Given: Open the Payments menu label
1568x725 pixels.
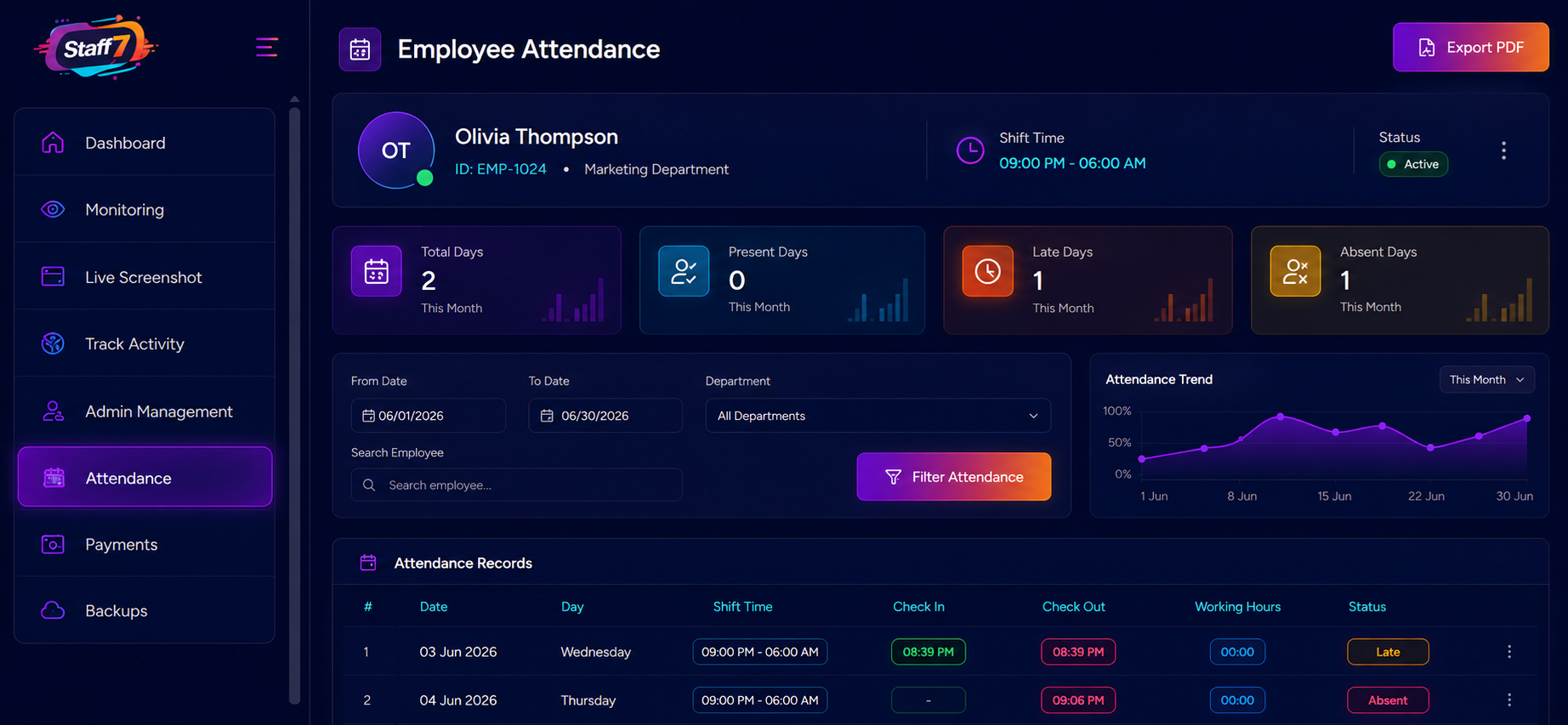Looking at the screenshot, I should click(122, 544).
